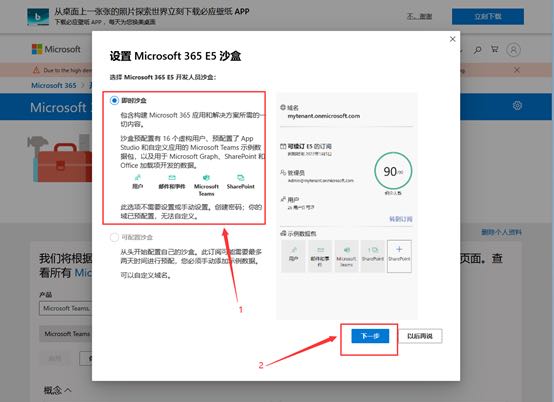Viewport: 554px width, 402px height.
Task: Click the Microsoft 365 breadcrumb link
Action: [x=54, y=85]
